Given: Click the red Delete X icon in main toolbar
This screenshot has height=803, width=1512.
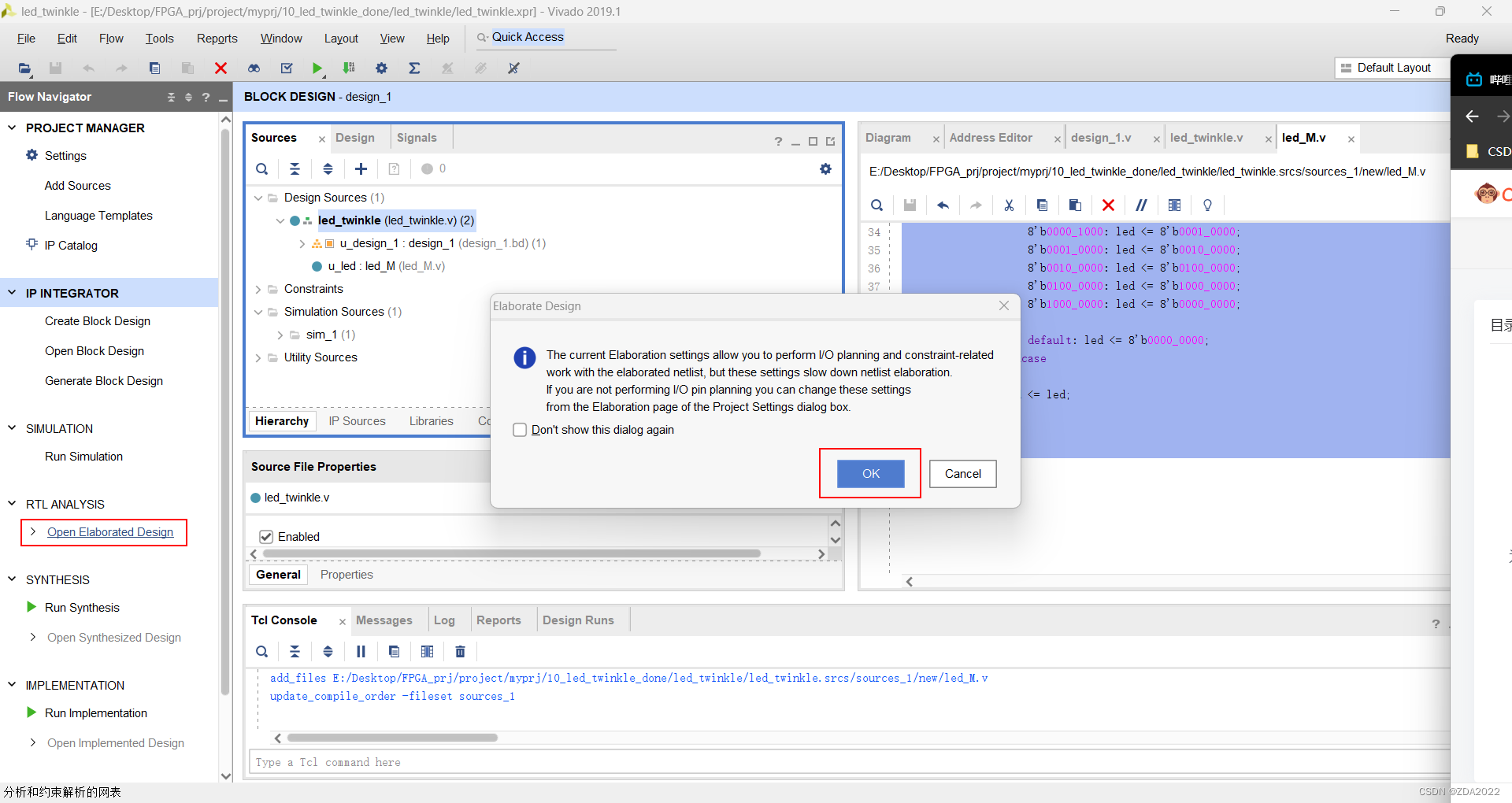Looking at the screenshot, I should coord(220,68).
